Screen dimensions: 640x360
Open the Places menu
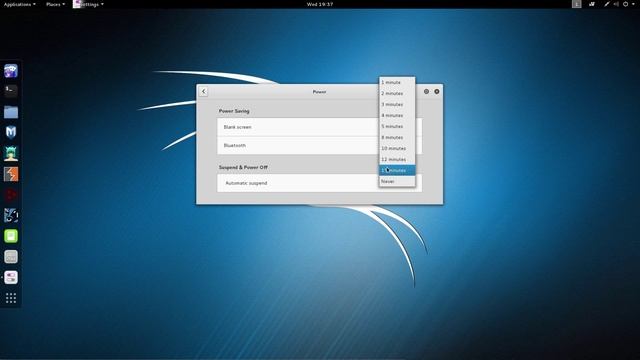click(x=55, y=4)
